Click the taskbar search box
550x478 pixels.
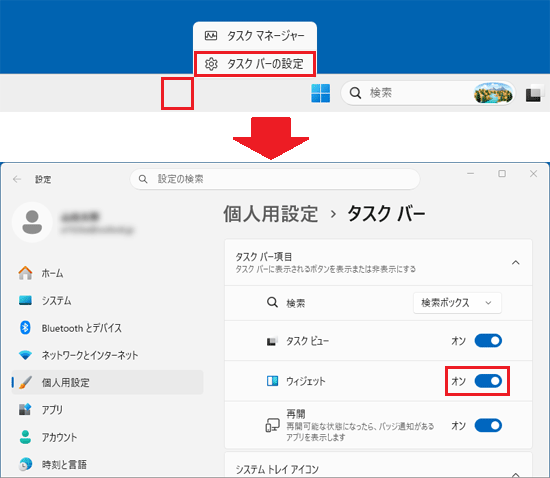point(428,93)
